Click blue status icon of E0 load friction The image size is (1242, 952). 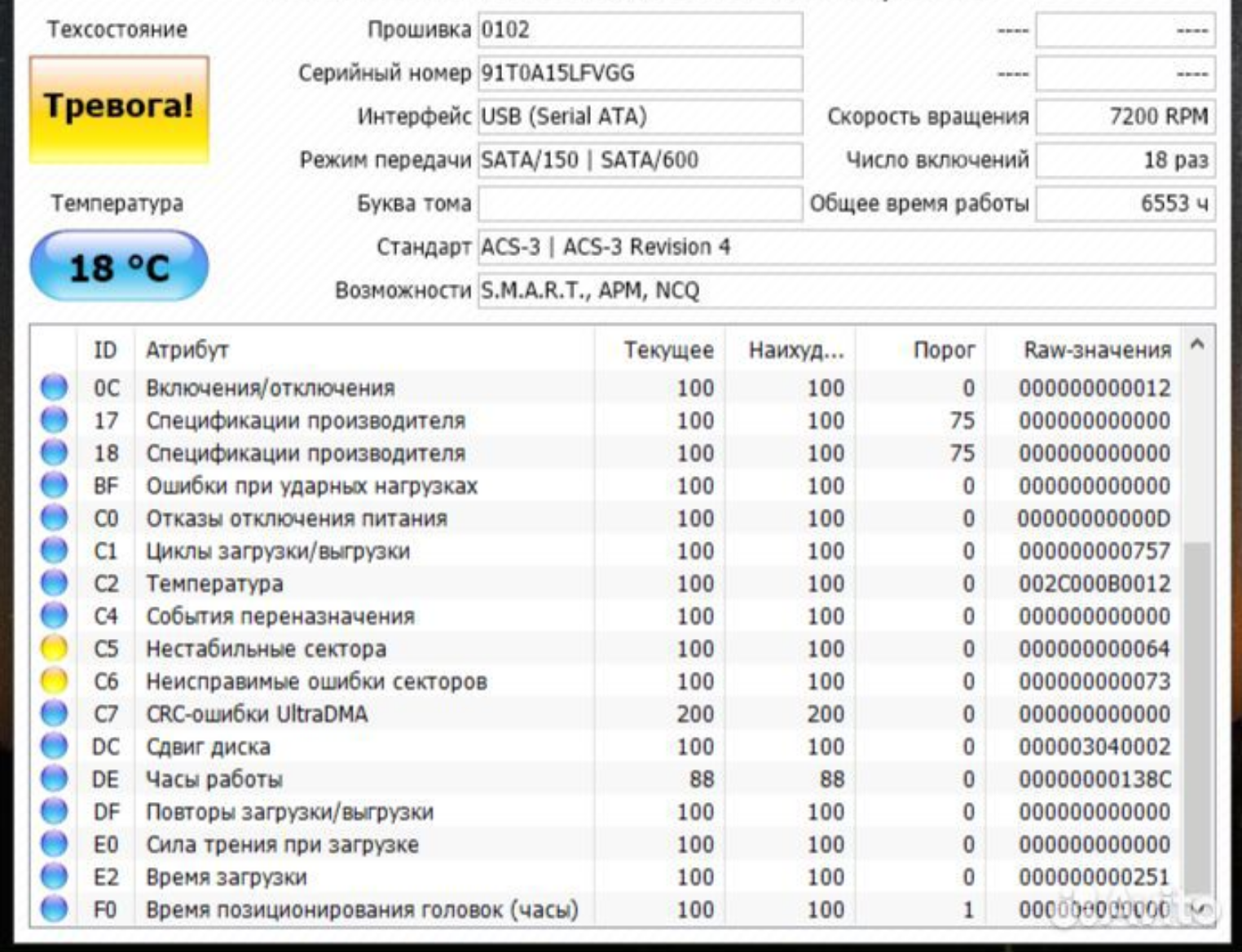click(x=54, y=844)
